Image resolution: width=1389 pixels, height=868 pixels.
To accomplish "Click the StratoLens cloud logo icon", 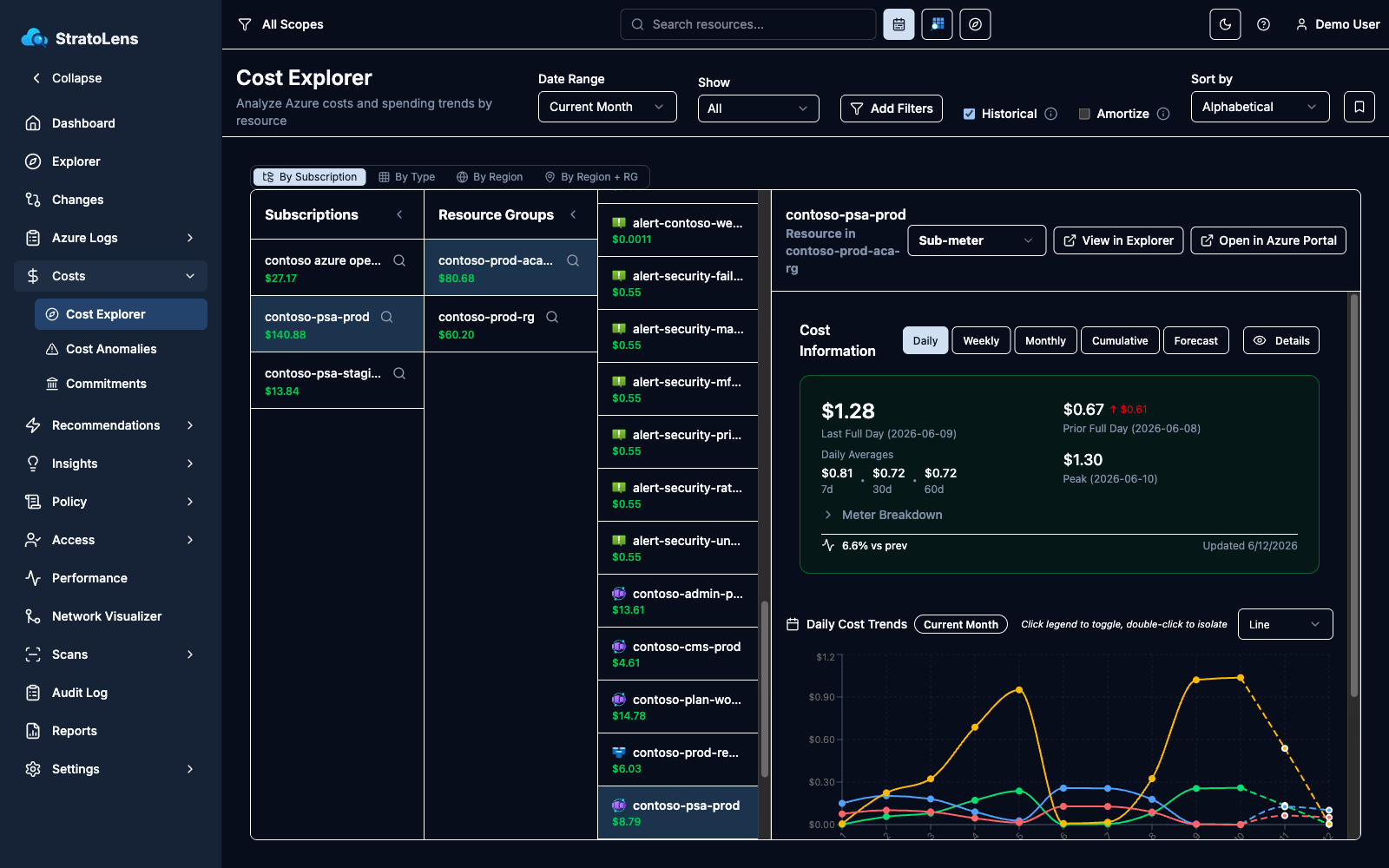I will [34, 37].
